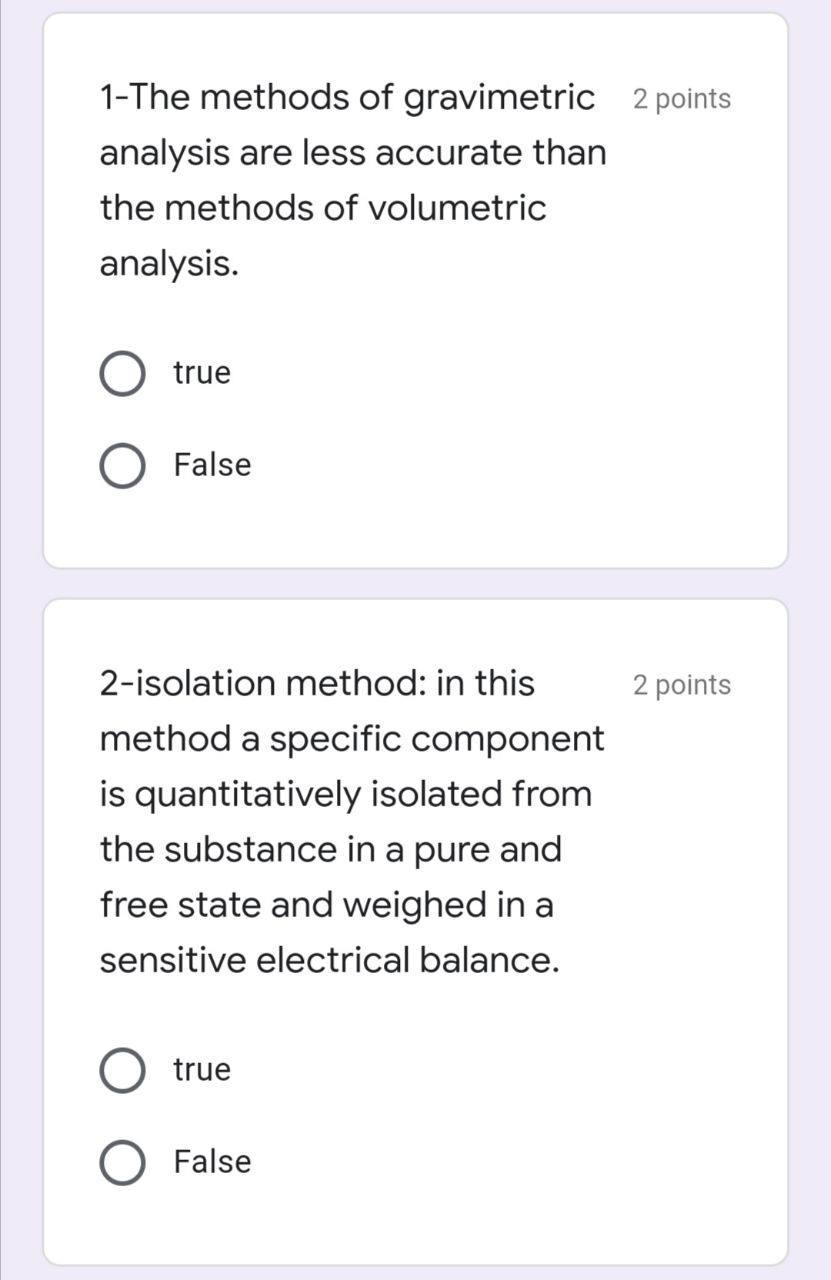Choose False on the second quiz question

[121, 1161]
